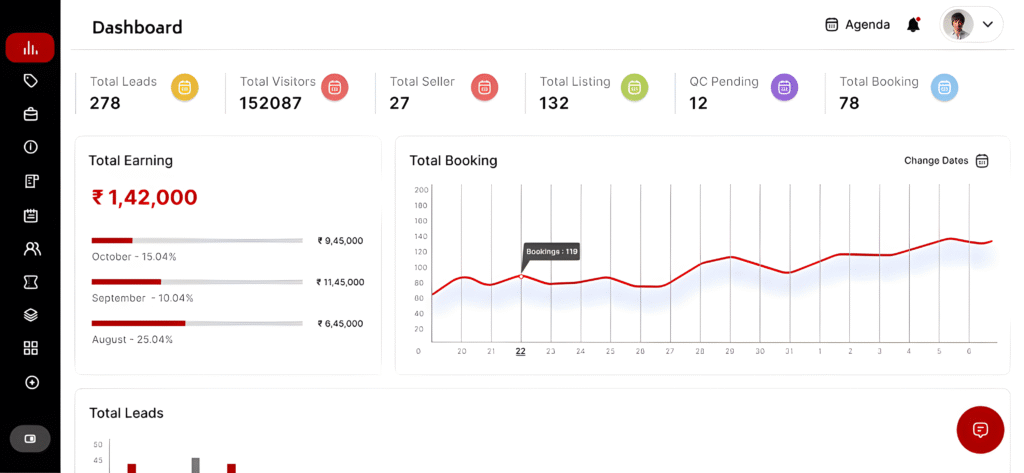Image resolution: width=1024 pixels, height=473 pixels.
Task: Open Change Dates picker on Total Booking
Action: (946, 161)
